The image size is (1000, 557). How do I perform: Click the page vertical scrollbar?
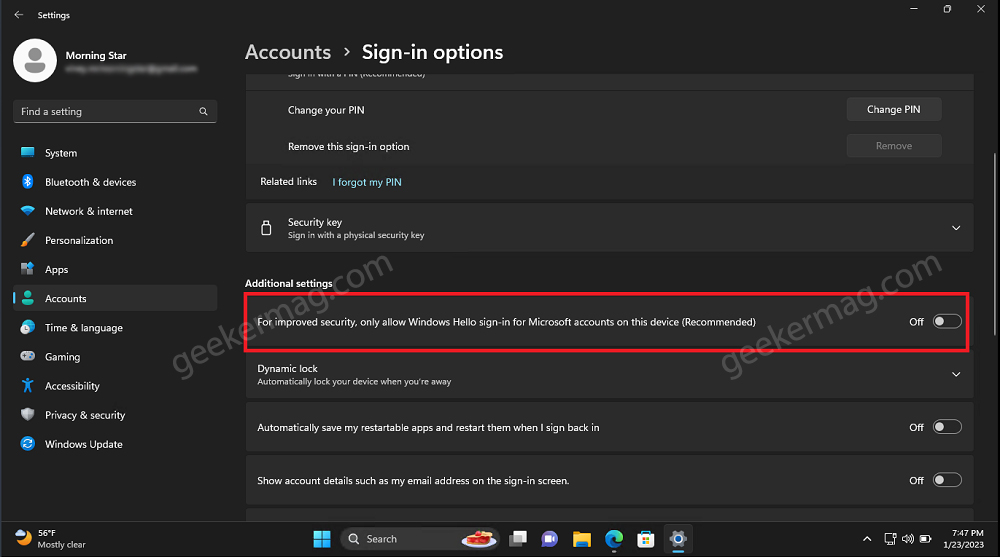coord(994,244)
